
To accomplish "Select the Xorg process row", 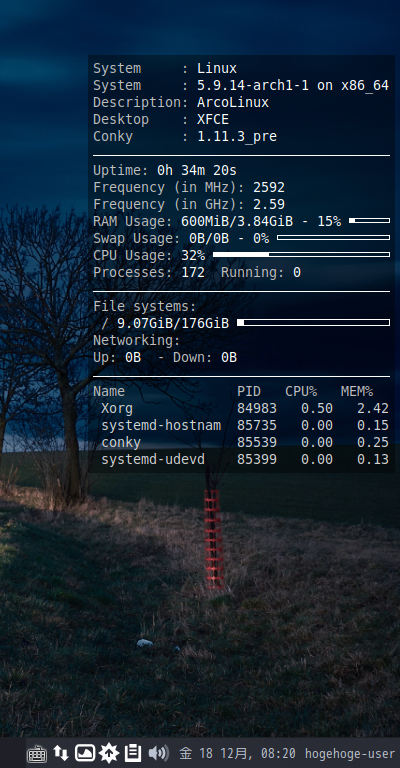I will pyautogui.click(x=241, y=408).
